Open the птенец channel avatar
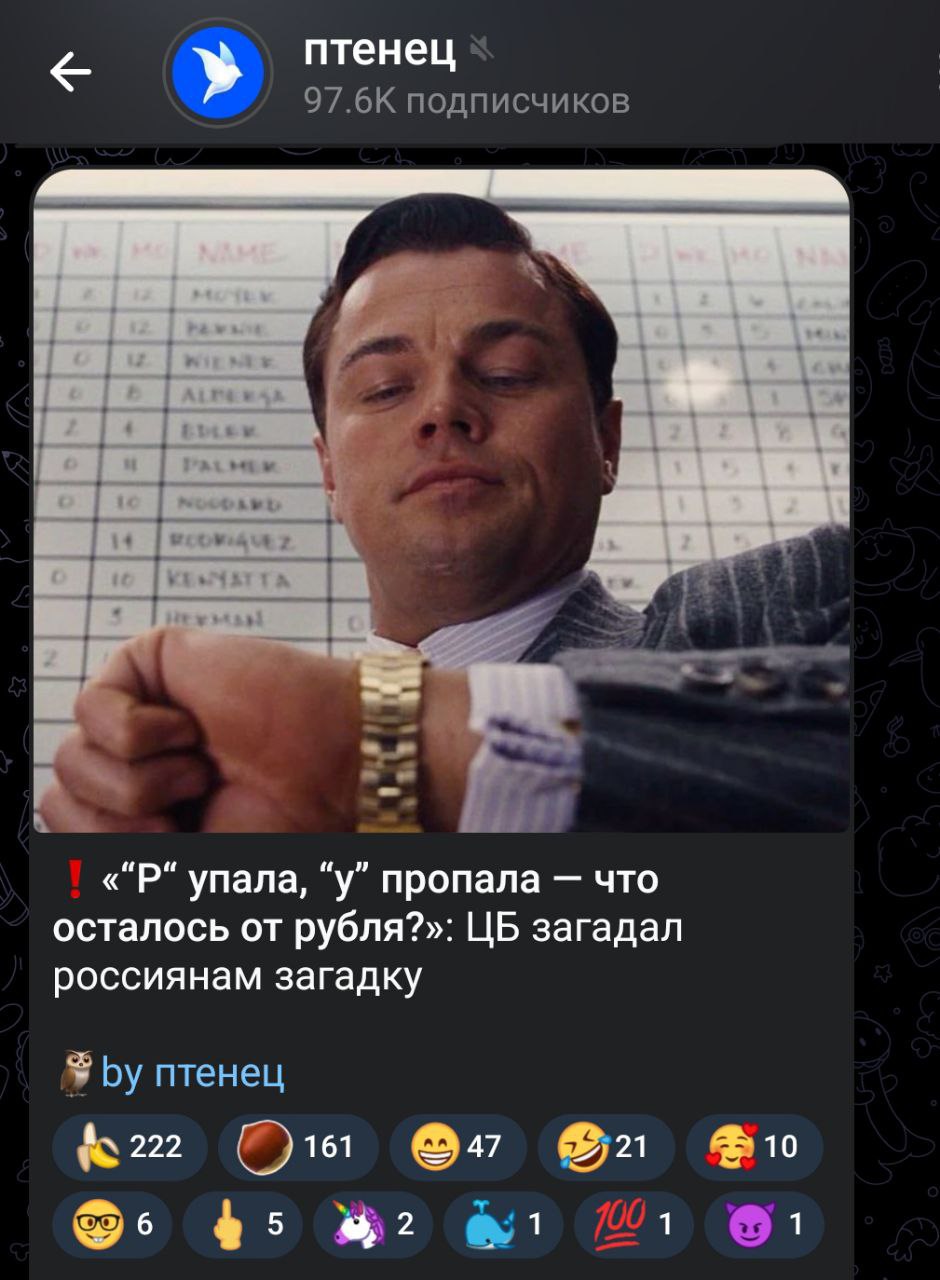Screen dimensions: 940x1280 tap(218, 73)
